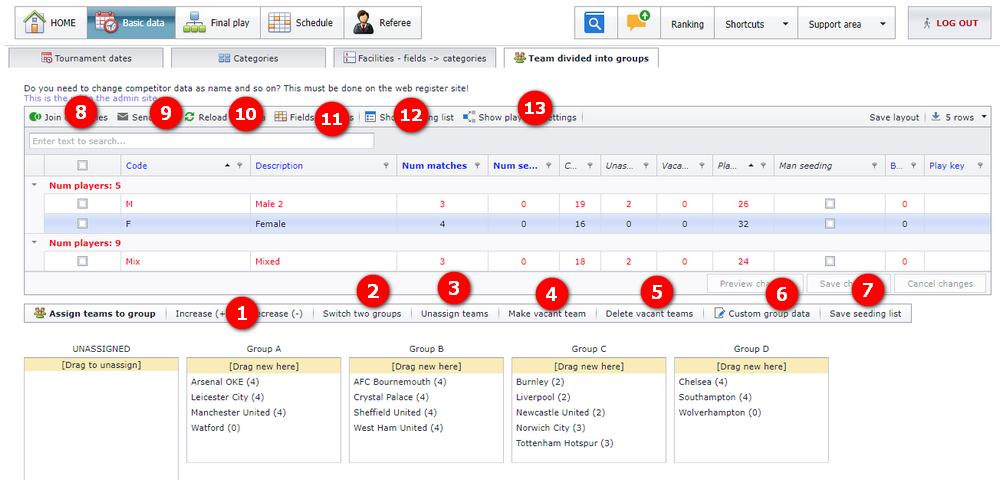Viewport: 1000px width, 480px height.
Task: Switch to the Categories tab
Action: [x=249, y=58]
